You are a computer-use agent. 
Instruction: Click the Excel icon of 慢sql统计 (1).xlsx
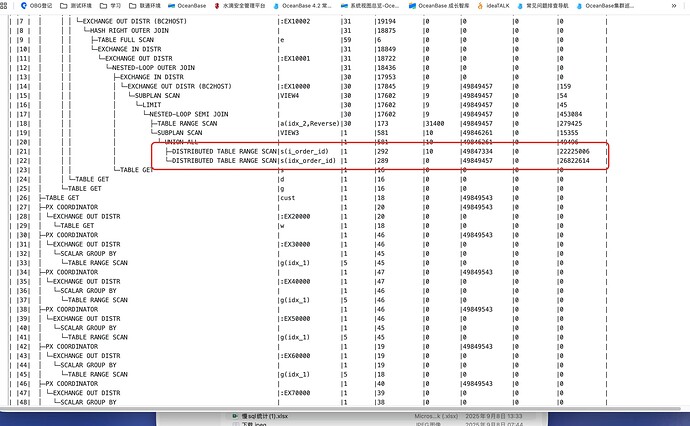point(235,416)
